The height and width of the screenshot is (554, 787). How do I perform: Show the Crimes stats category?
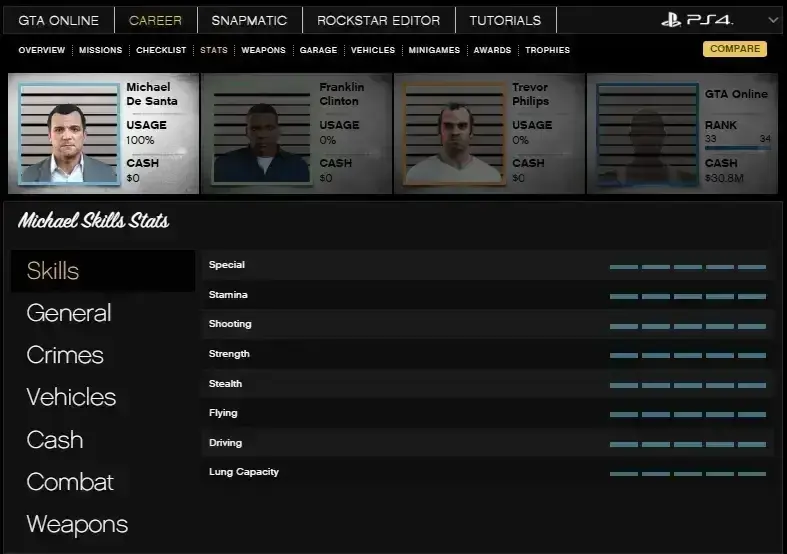coord(65,355)
